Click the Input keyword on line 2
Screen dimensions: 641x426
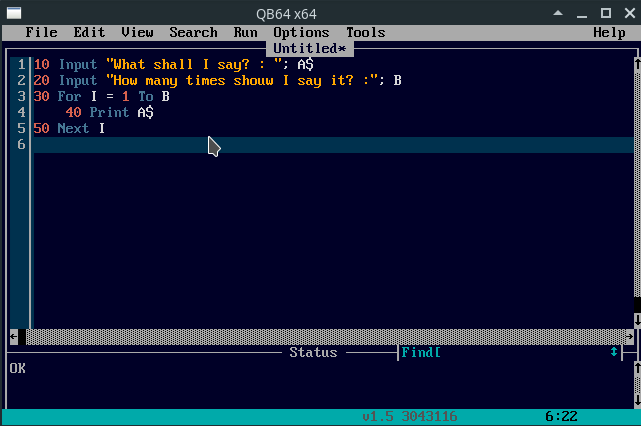click(x=78, y=80)
